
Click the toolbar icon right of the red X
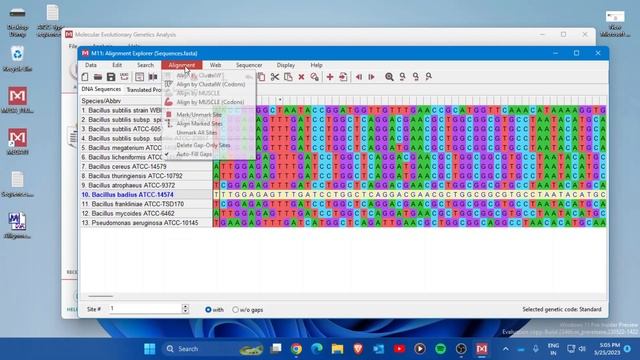click(x=314, y=77)
